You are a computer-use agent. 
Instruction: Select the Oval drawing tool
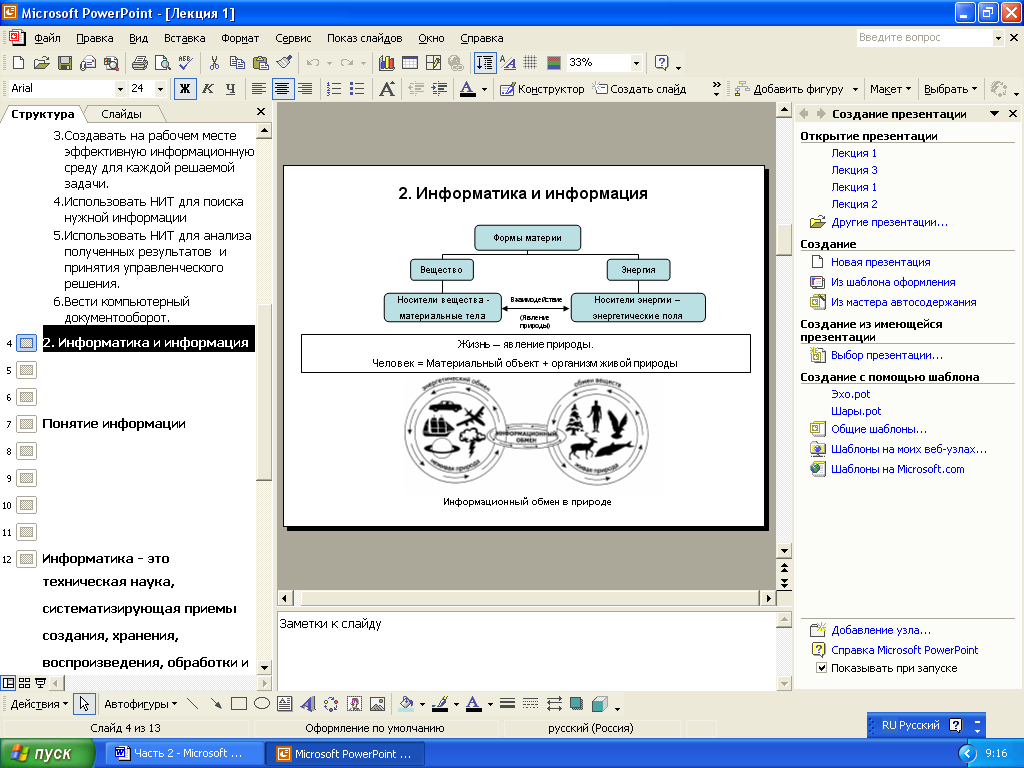point(261,703)
